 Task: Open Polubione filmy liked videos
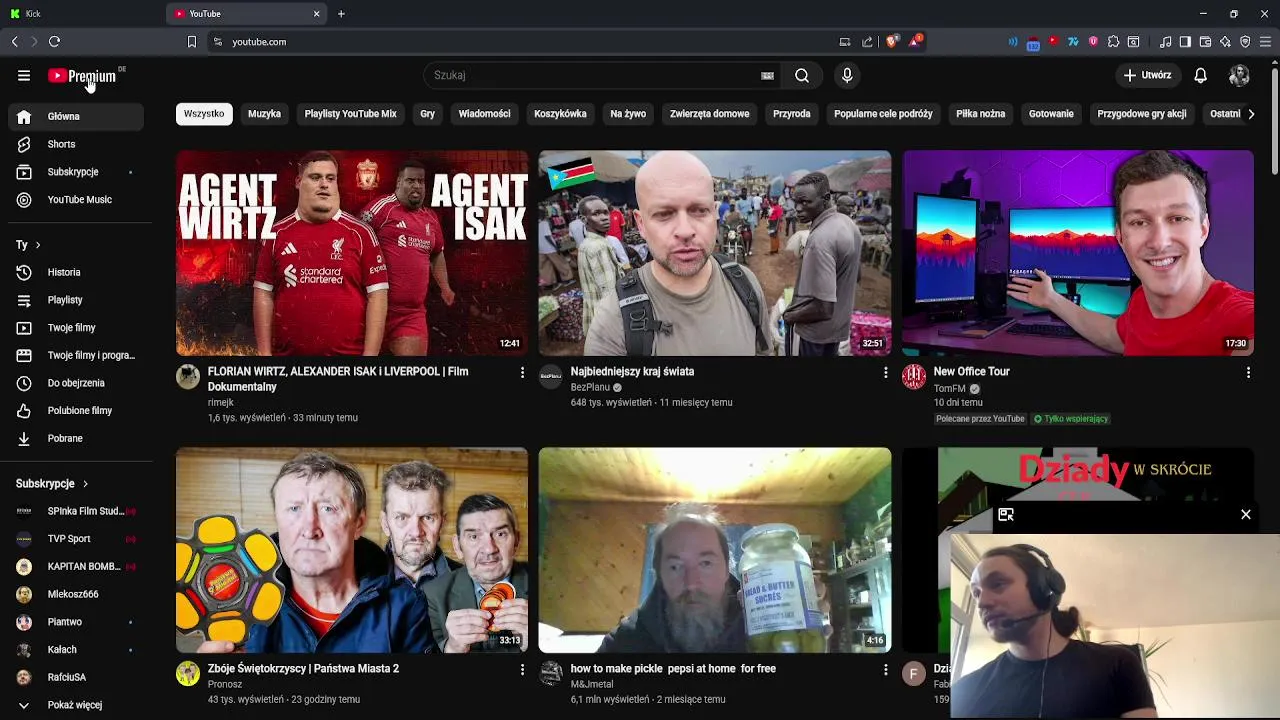tap(76, 411)
